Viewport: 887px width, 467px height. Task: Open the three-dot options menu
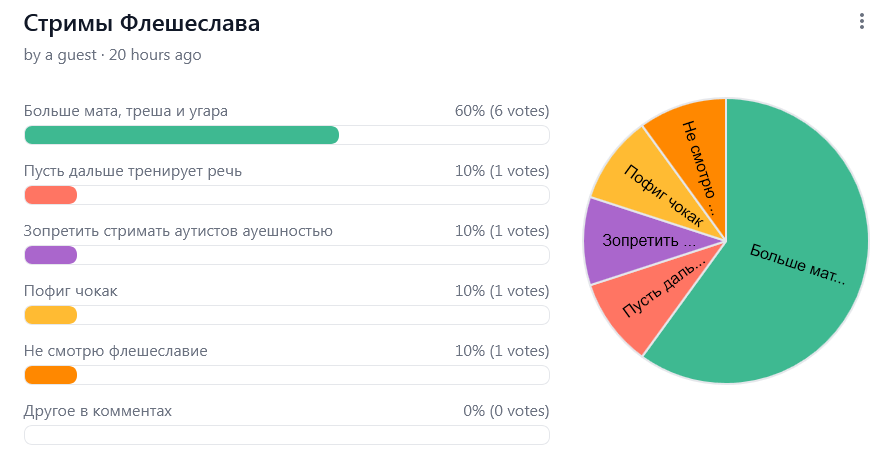coord(862,21)
